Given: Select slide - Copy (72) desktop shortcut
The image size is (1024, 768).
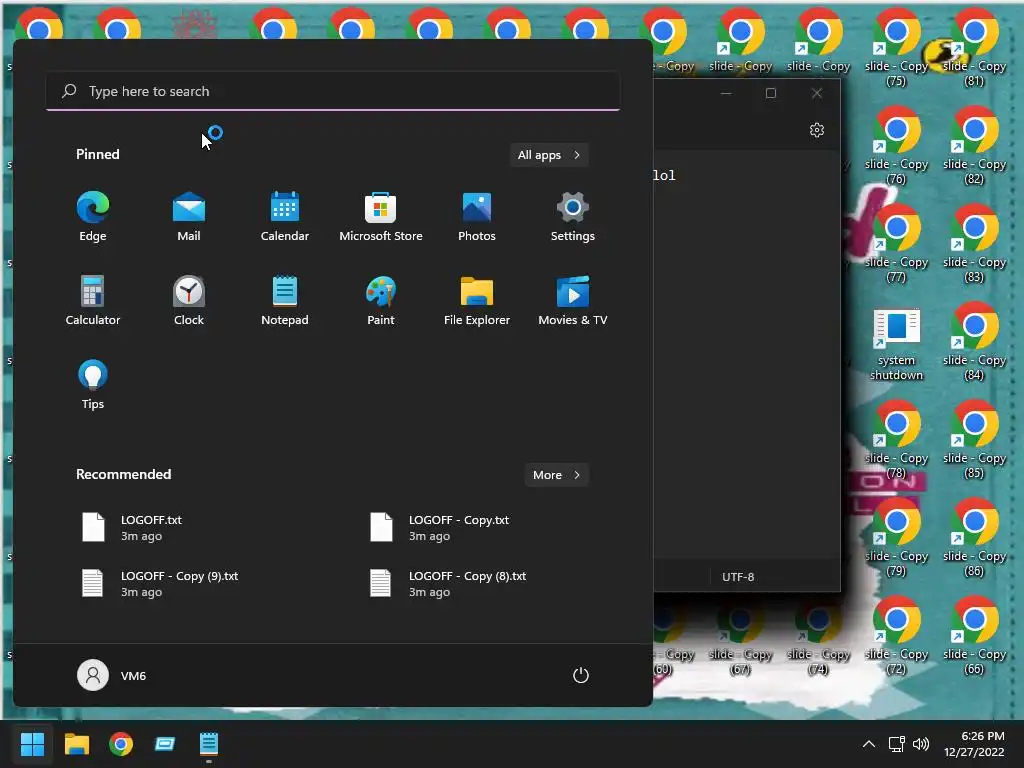Looking at the screenshot, I should 896,636.
